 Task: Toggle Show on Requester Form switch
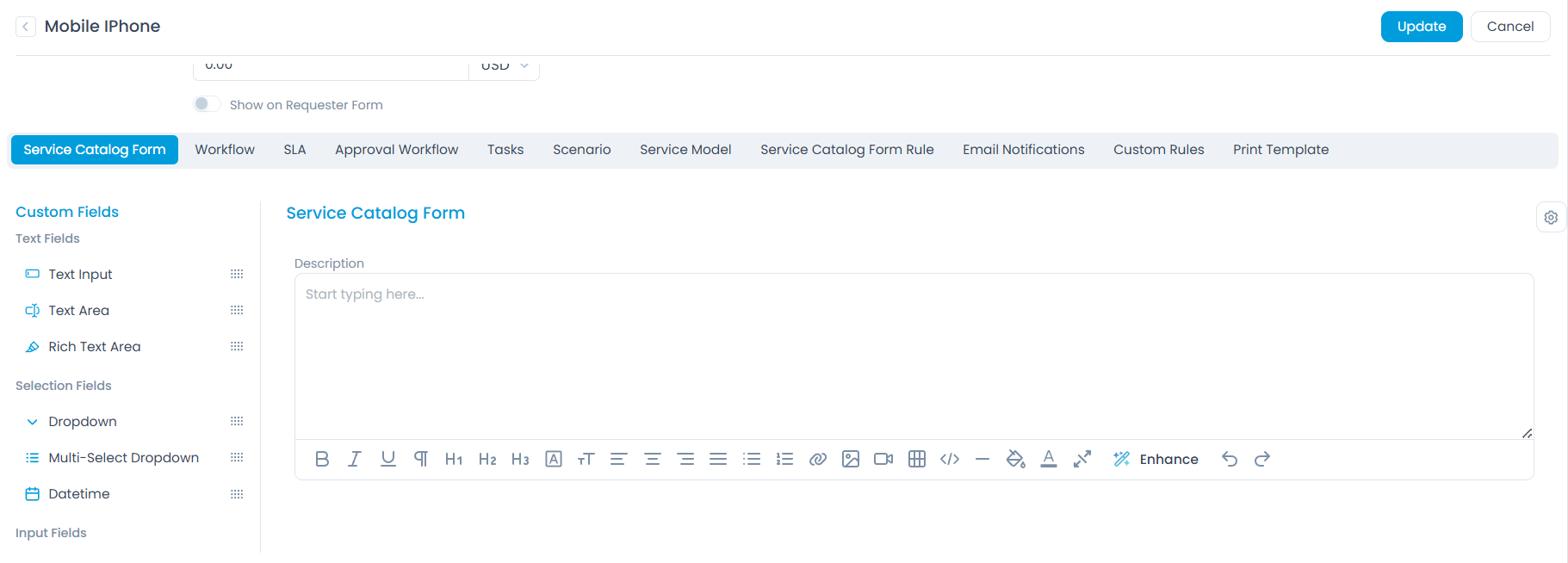[207, 104]
